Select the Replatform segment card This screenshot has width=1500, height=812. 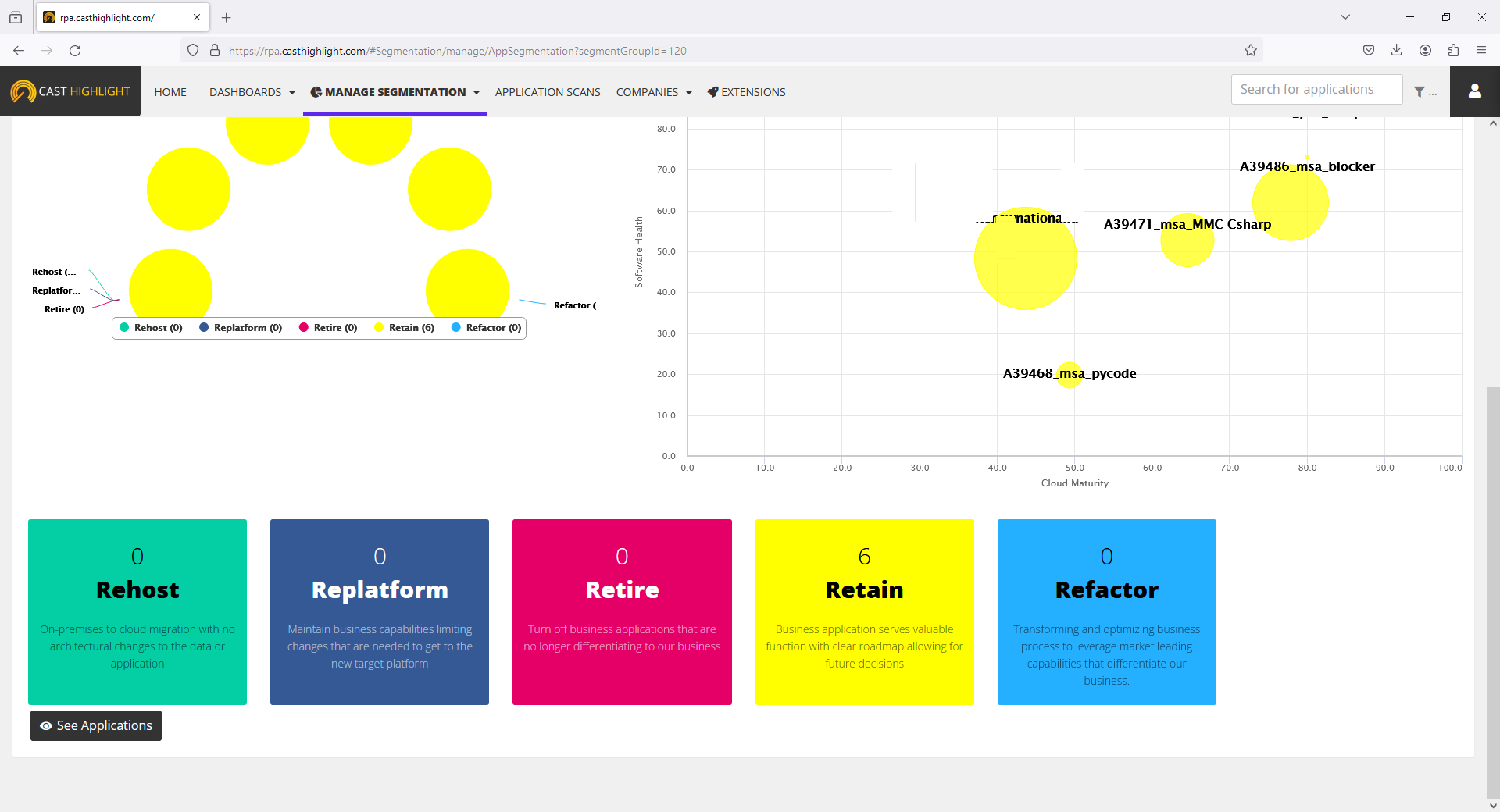(380, 612)
